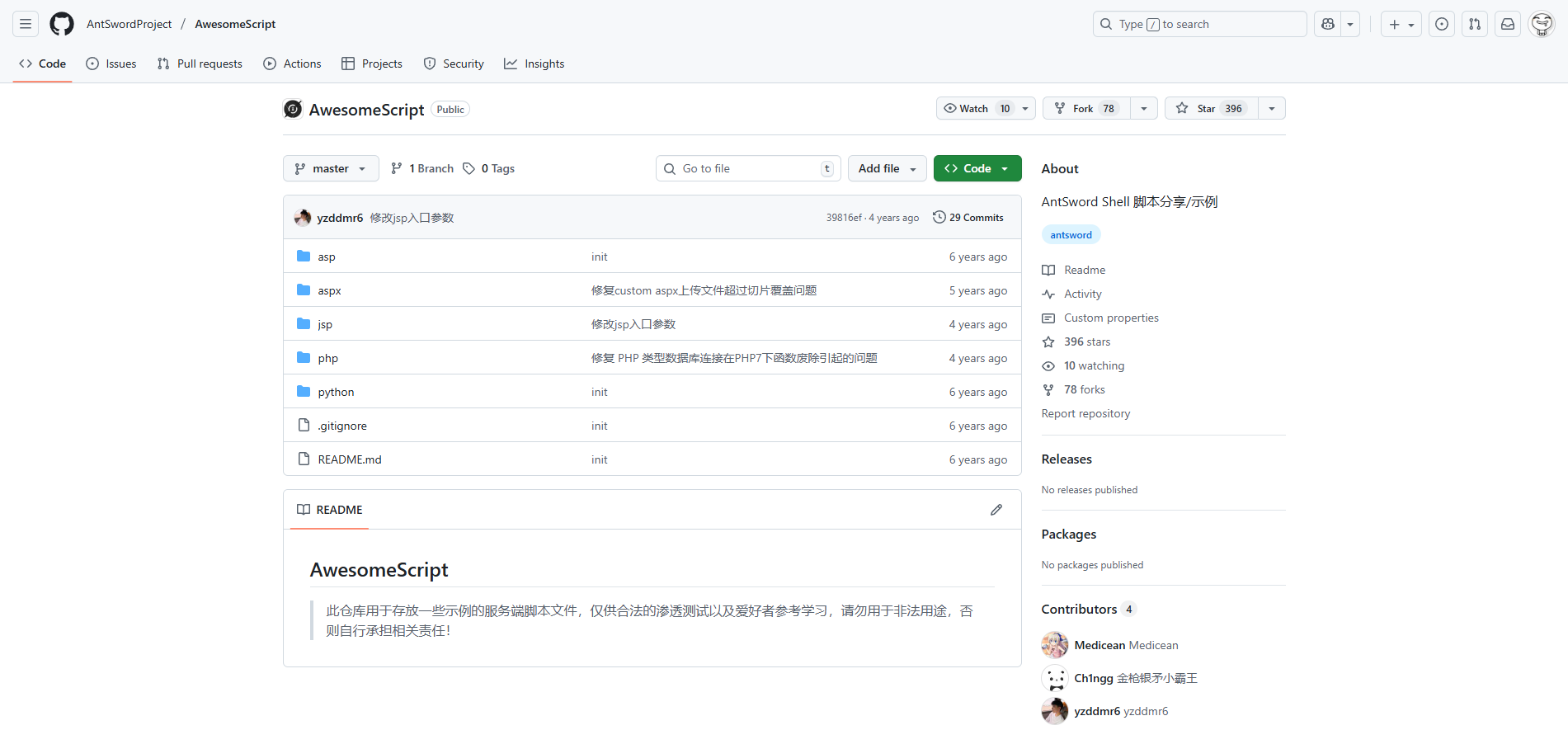Open the issues icon in header

[x=1442, y=24]
